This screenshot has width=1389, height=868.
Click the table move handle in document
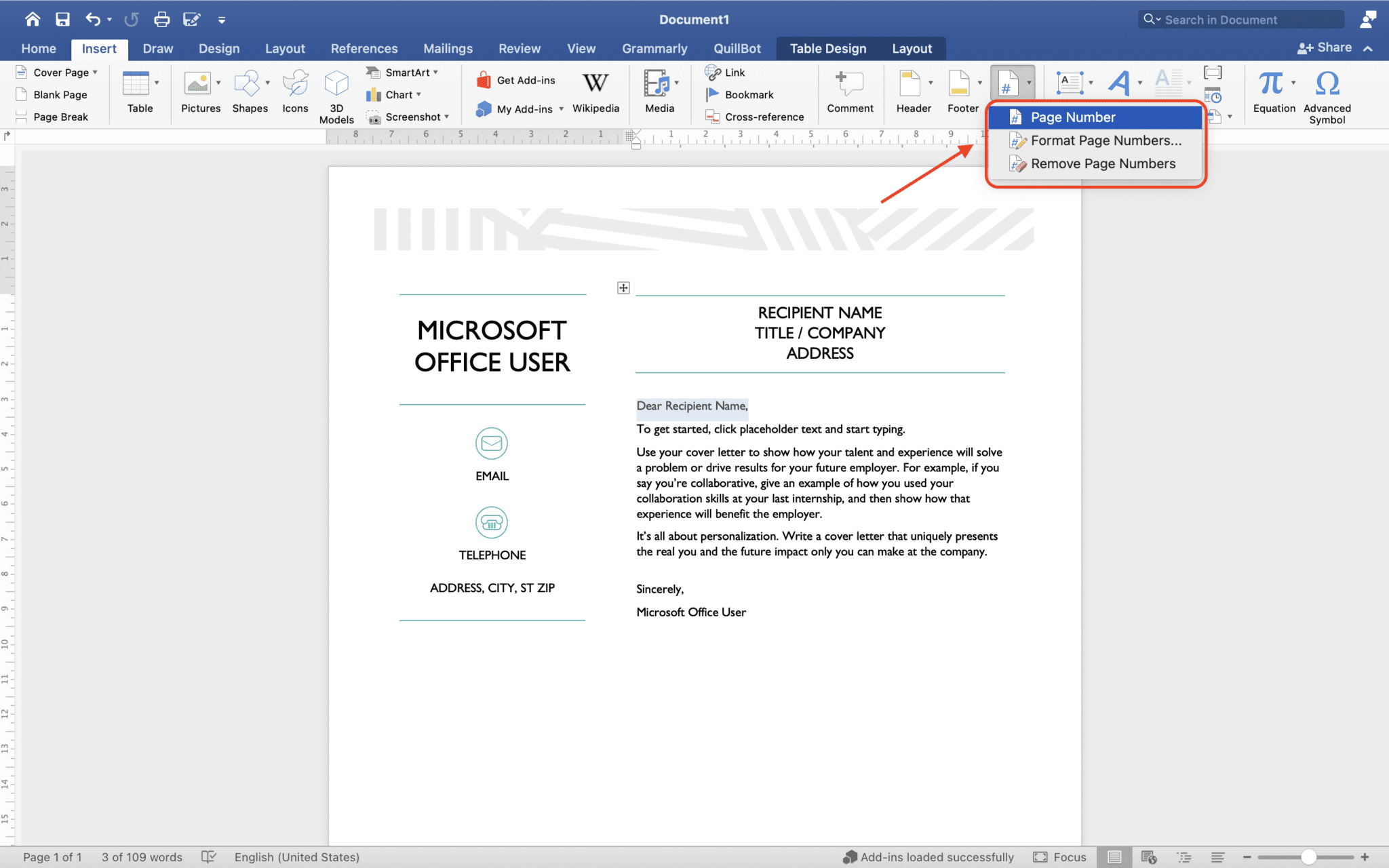point(623,288)
